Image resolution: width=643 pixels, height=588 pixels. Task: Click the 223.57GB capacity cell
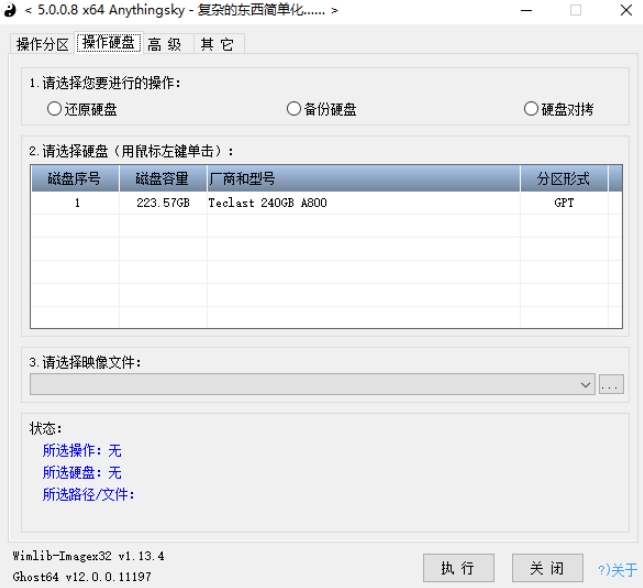point(163,203)
